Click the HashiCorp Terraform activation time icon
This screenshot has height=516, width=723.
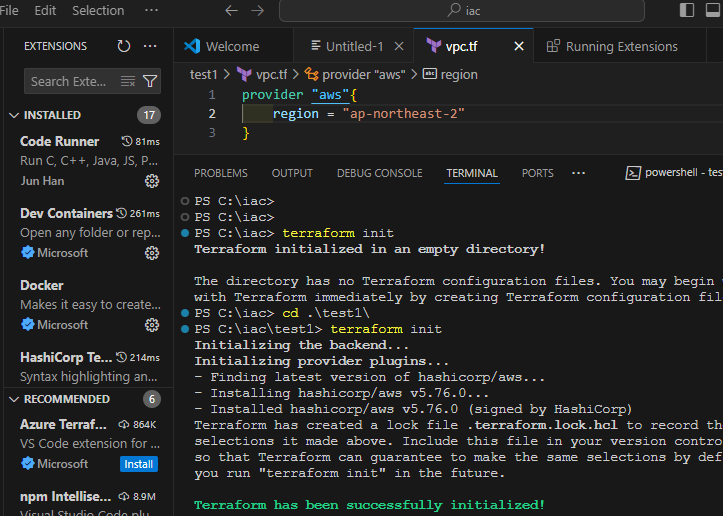point(121,357)
